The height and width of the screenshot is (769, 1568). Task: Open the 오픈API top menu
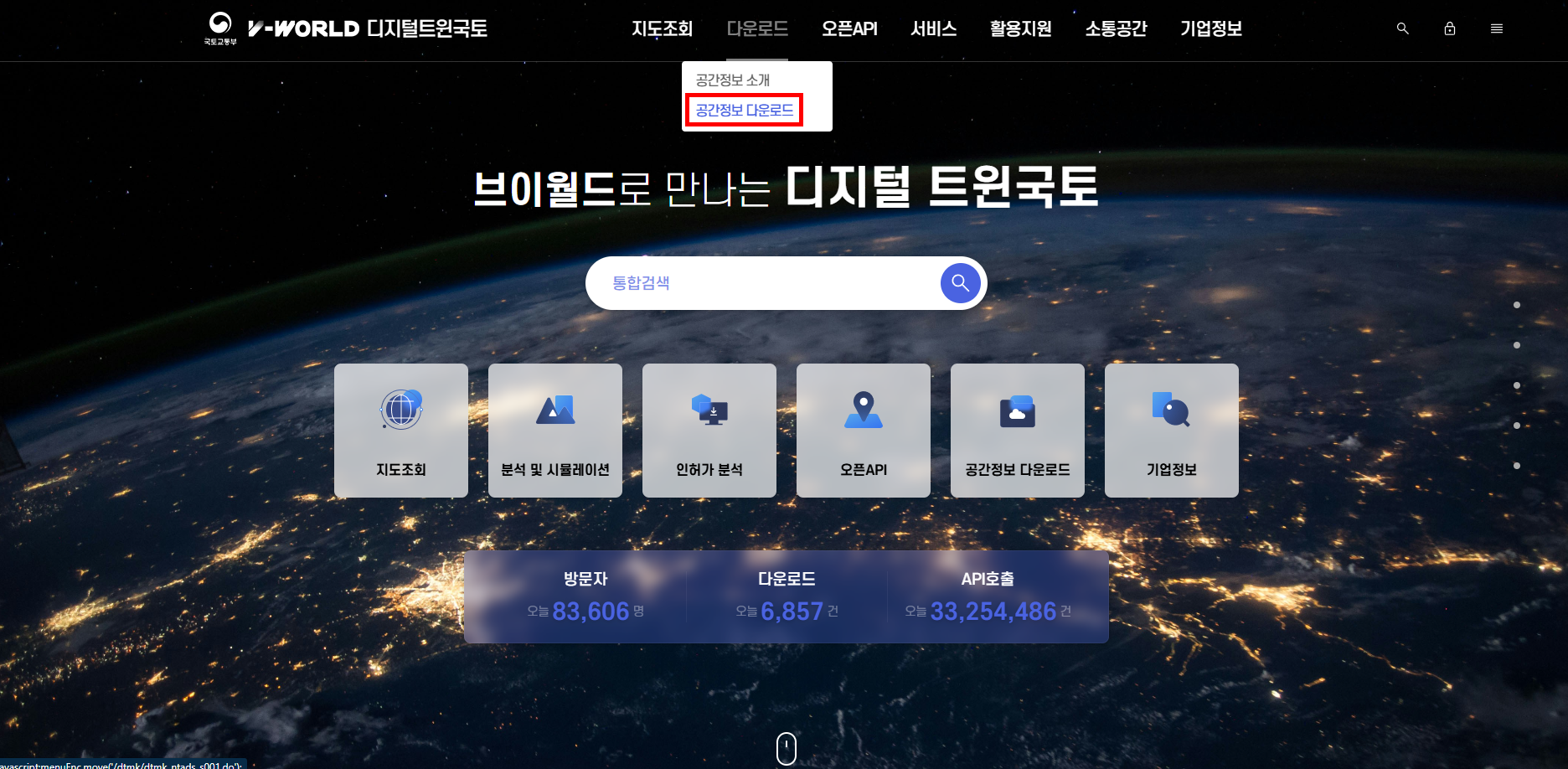point(849,28)
